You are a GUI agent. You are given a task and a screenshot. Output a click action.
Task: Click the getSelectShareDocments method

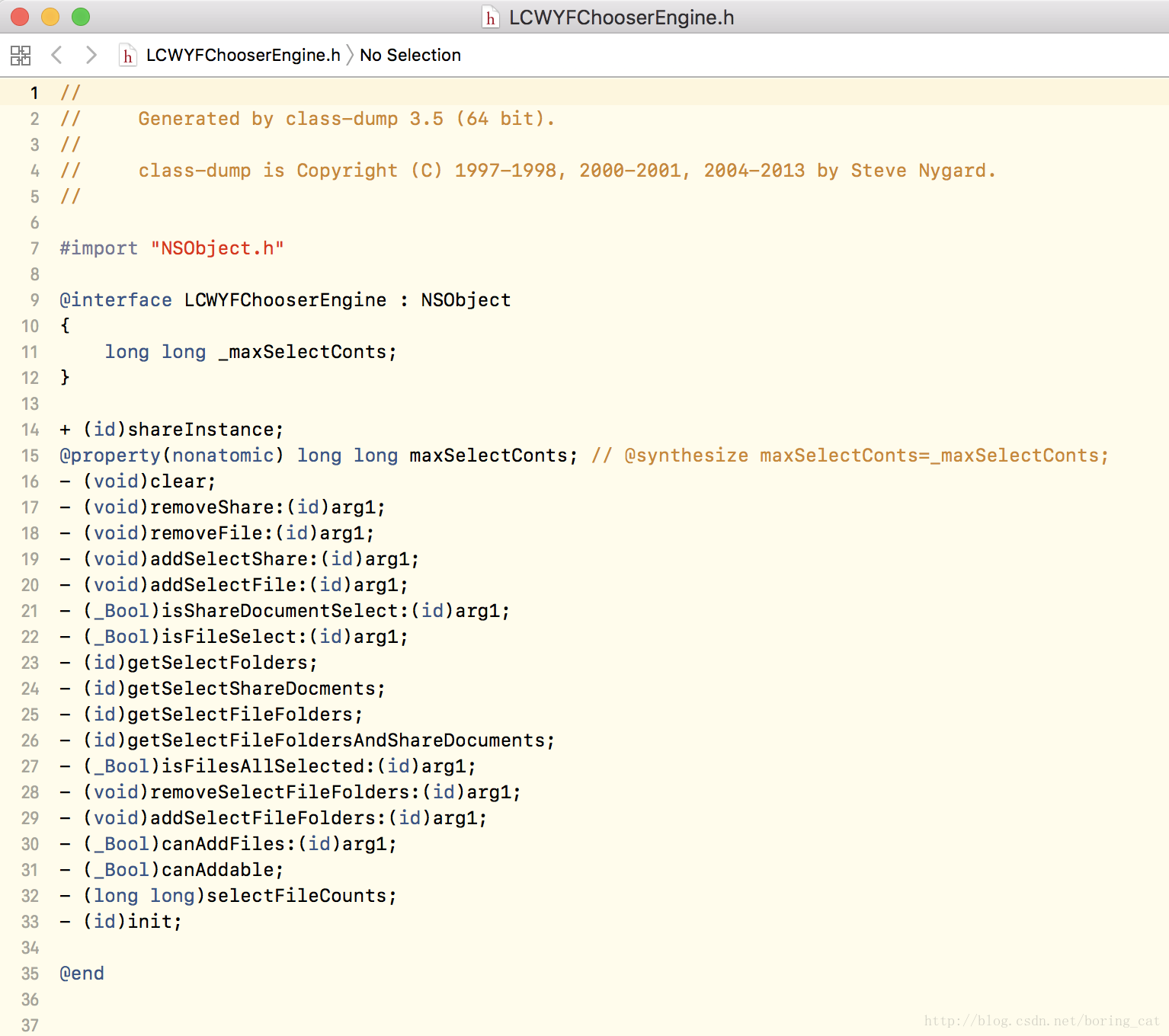tap(223, 689)
